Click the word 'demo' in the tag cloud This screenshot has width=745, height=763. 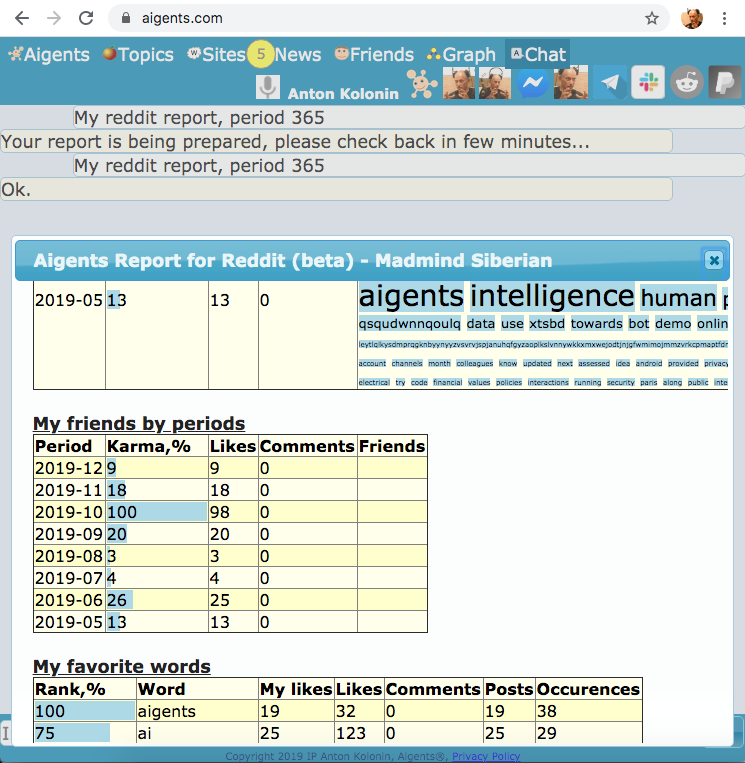673,324
